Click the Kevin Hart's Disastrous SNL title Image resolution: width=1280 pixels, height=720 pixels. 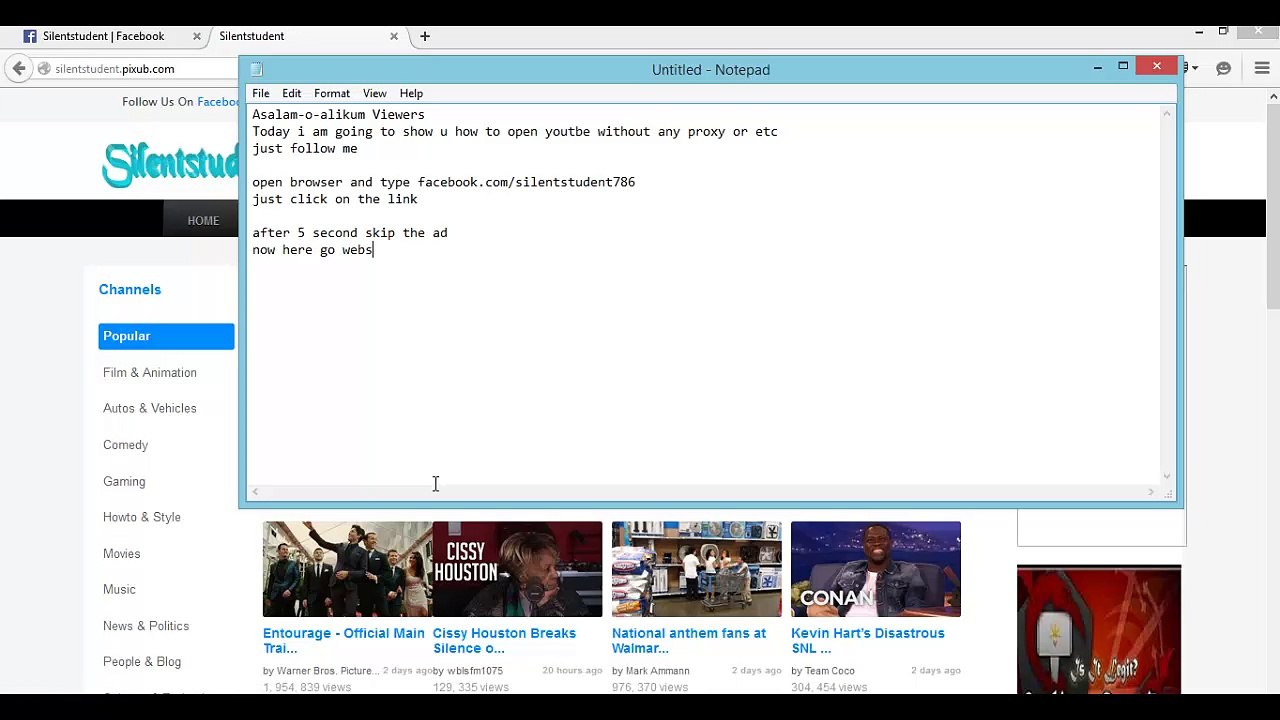pyautogui.click(x=867, y=640)
